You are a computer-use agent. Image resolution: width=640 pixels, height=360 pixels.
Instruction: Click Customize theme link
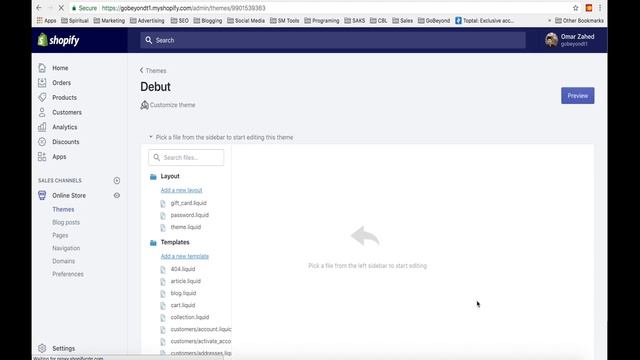[172, 105]
